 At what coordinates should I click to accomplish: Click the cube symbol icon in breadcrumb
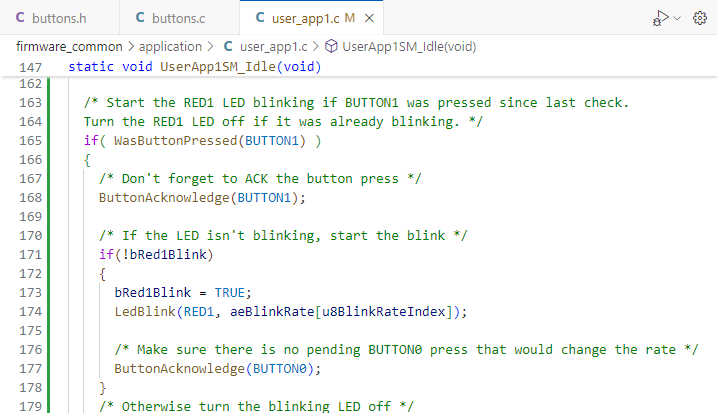pyautogui.click(x=331, y=46)
